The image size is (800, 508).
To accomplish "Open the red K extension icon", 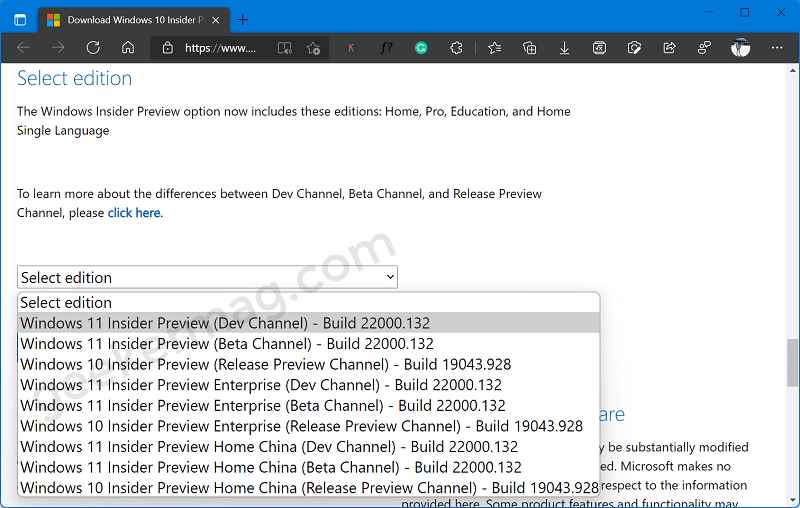I will coord(351,48).
